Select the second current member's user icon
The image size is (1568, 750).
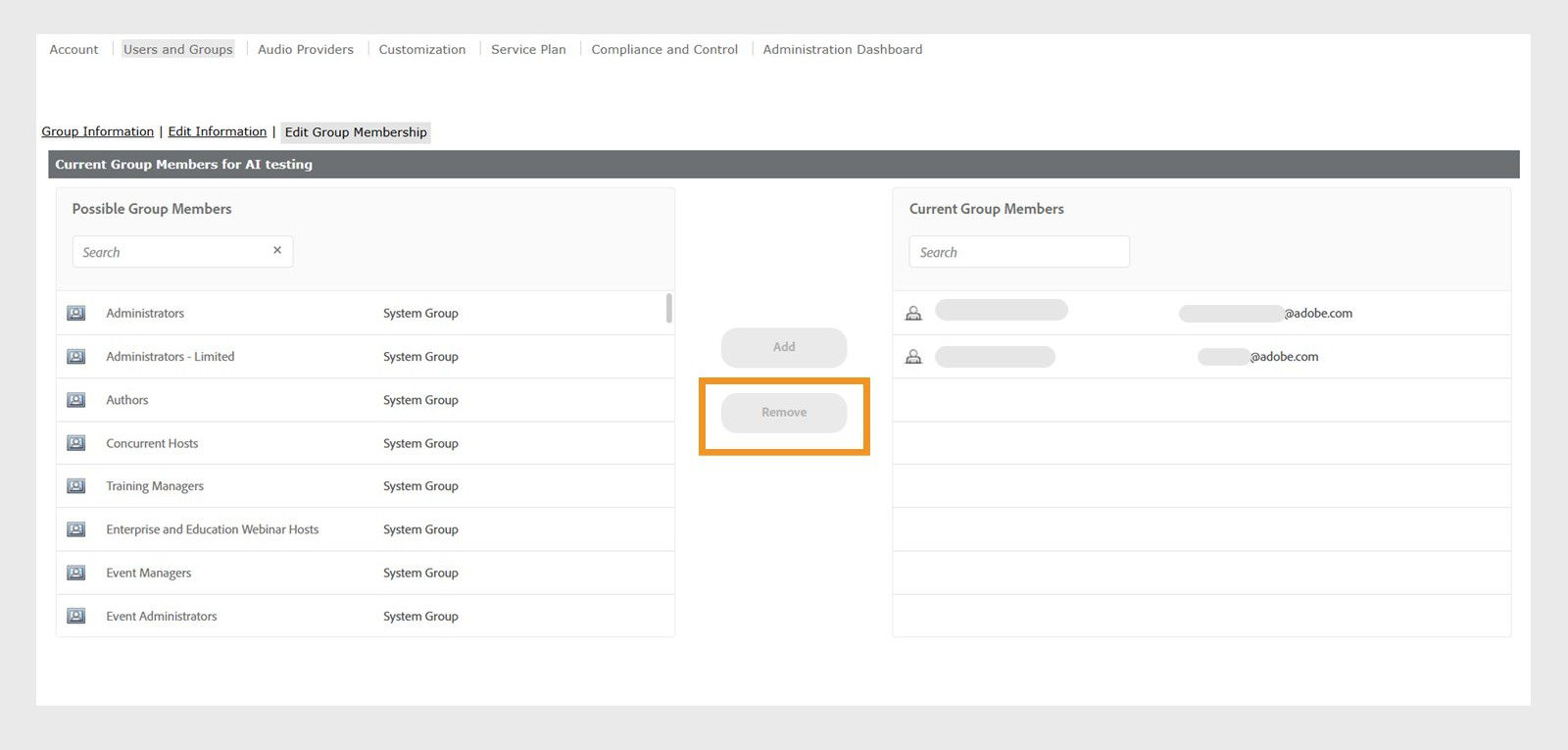pyautogui.click(x=913, y=357)
